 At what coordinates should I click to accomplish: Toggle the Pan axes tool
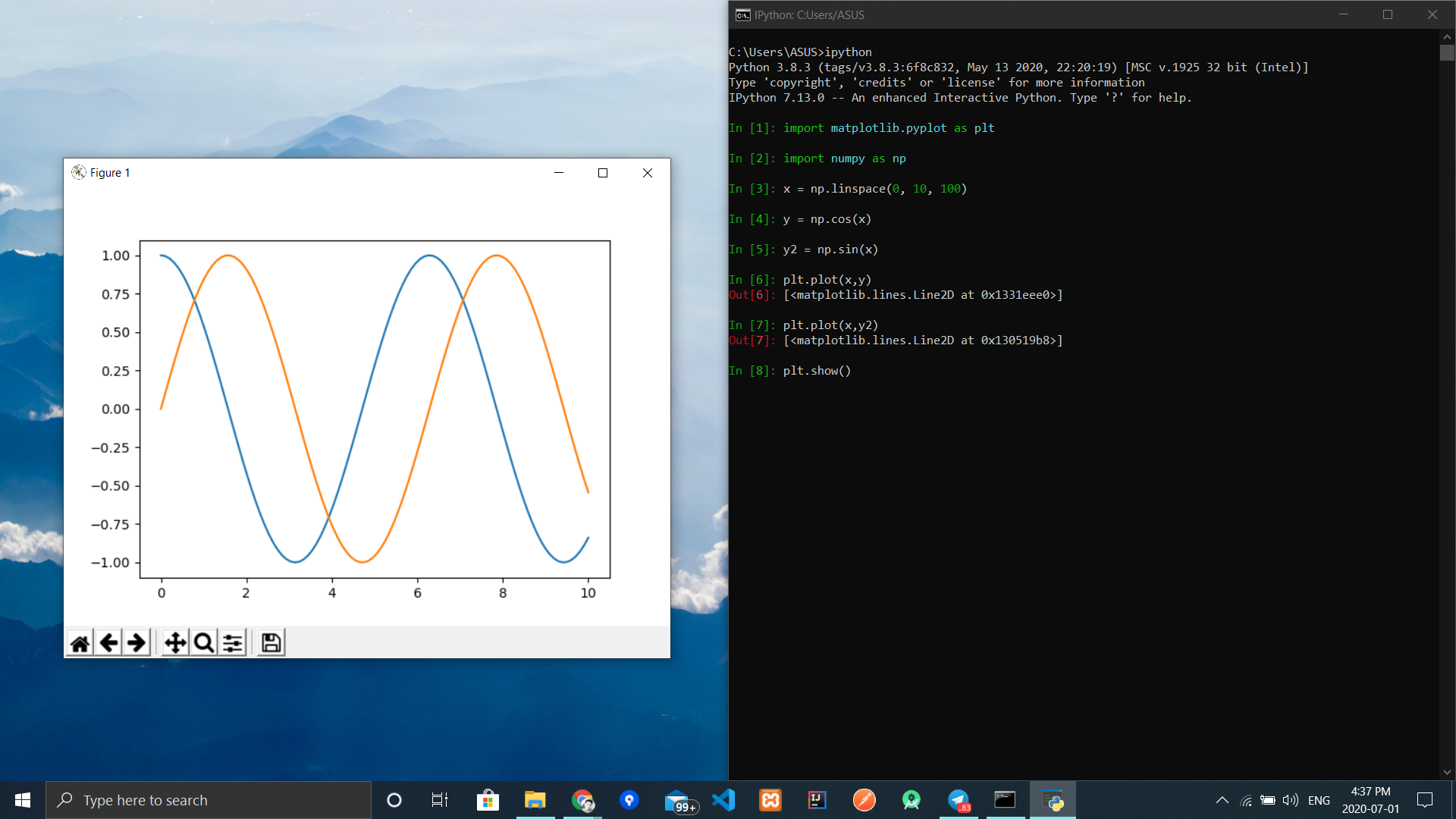pos(175,643)
